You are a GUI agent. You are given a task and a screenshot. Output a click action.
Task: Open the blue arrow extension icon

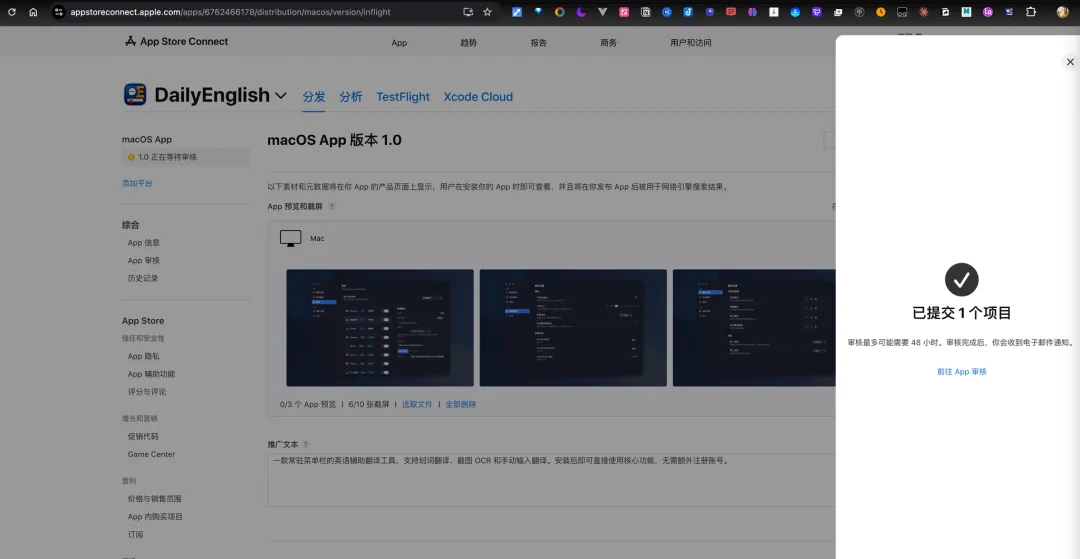[517, 12]
